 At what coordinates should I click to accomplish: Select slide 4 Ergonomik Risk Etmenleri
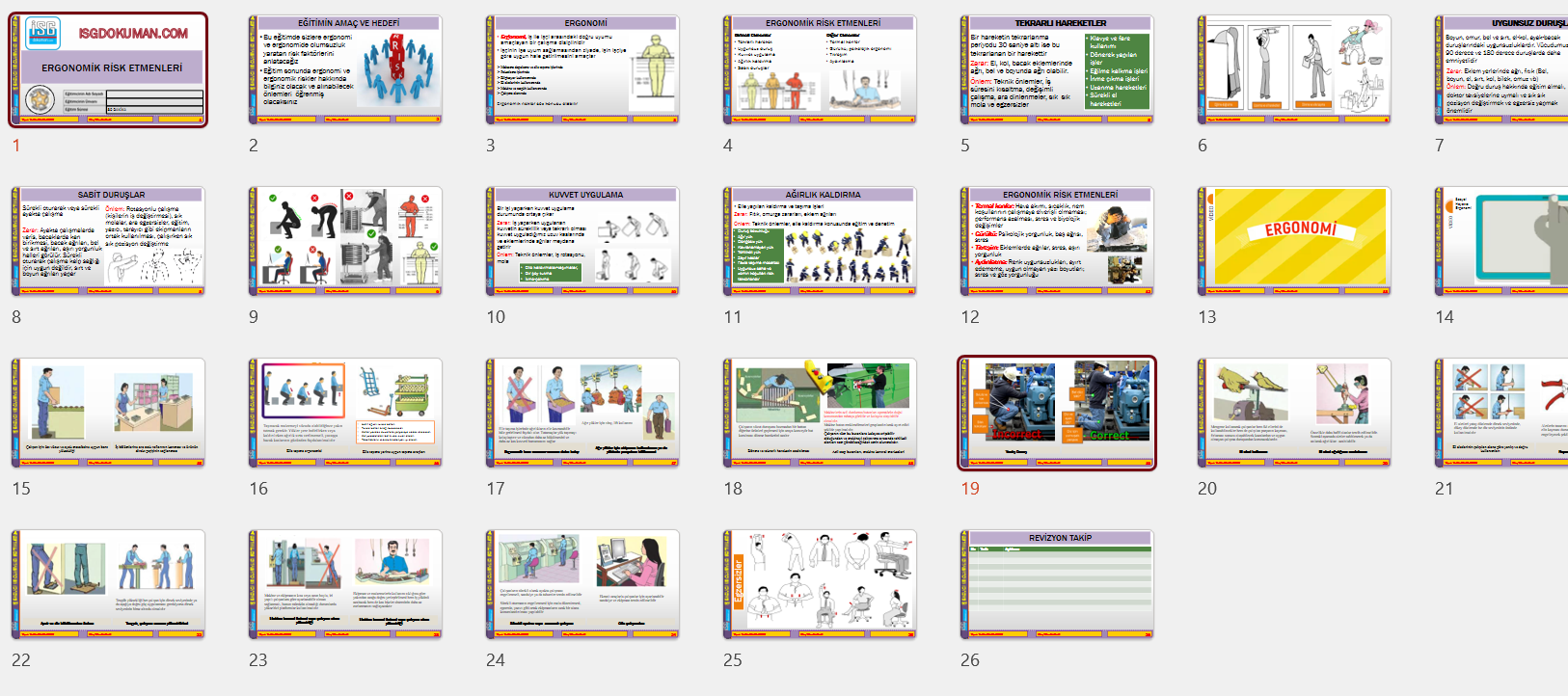pyautogui.click(x=820, y=69)
